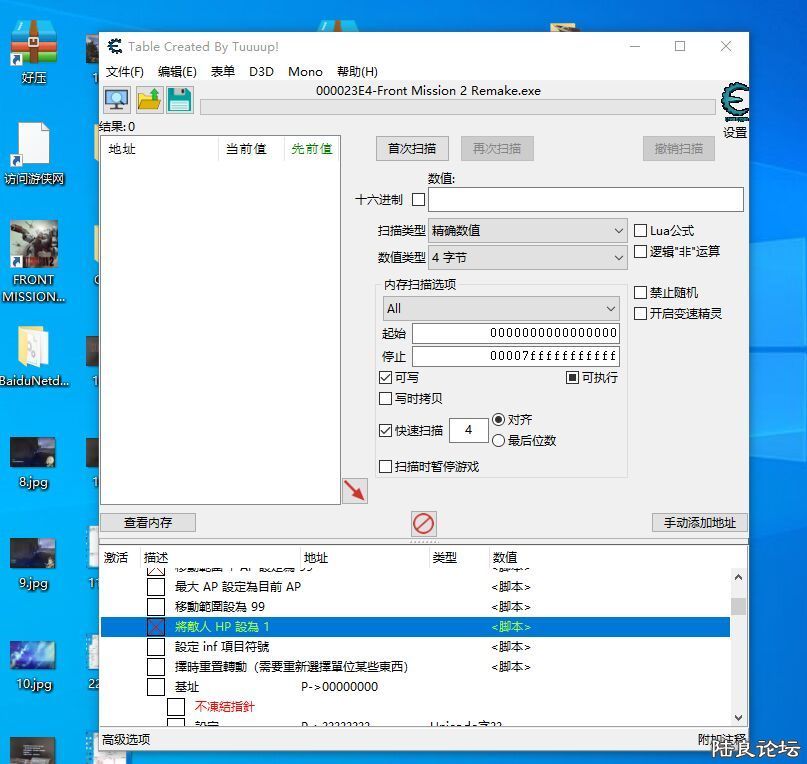Select the 最后位数 radio button
This screenshot has height=764, width=807.
pos(499,440)
